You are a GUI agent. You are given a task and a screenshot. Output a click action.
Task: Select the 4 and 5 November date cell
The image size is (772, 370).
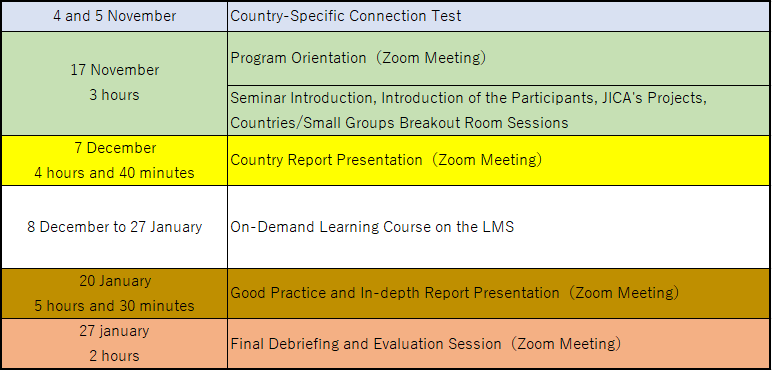tap(114, 16)
